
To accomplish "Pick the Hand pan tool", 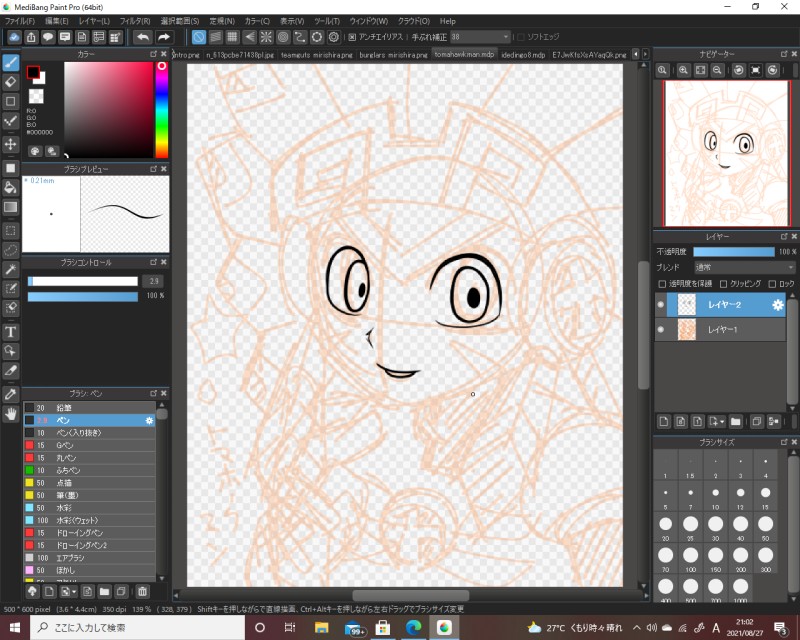I will 11,413.
